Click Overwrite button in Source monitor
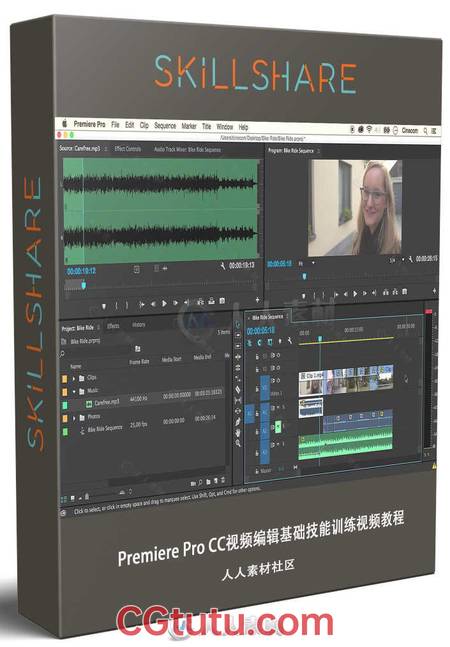The height and width of the screenshot is (647, 450). coord(211,301)
